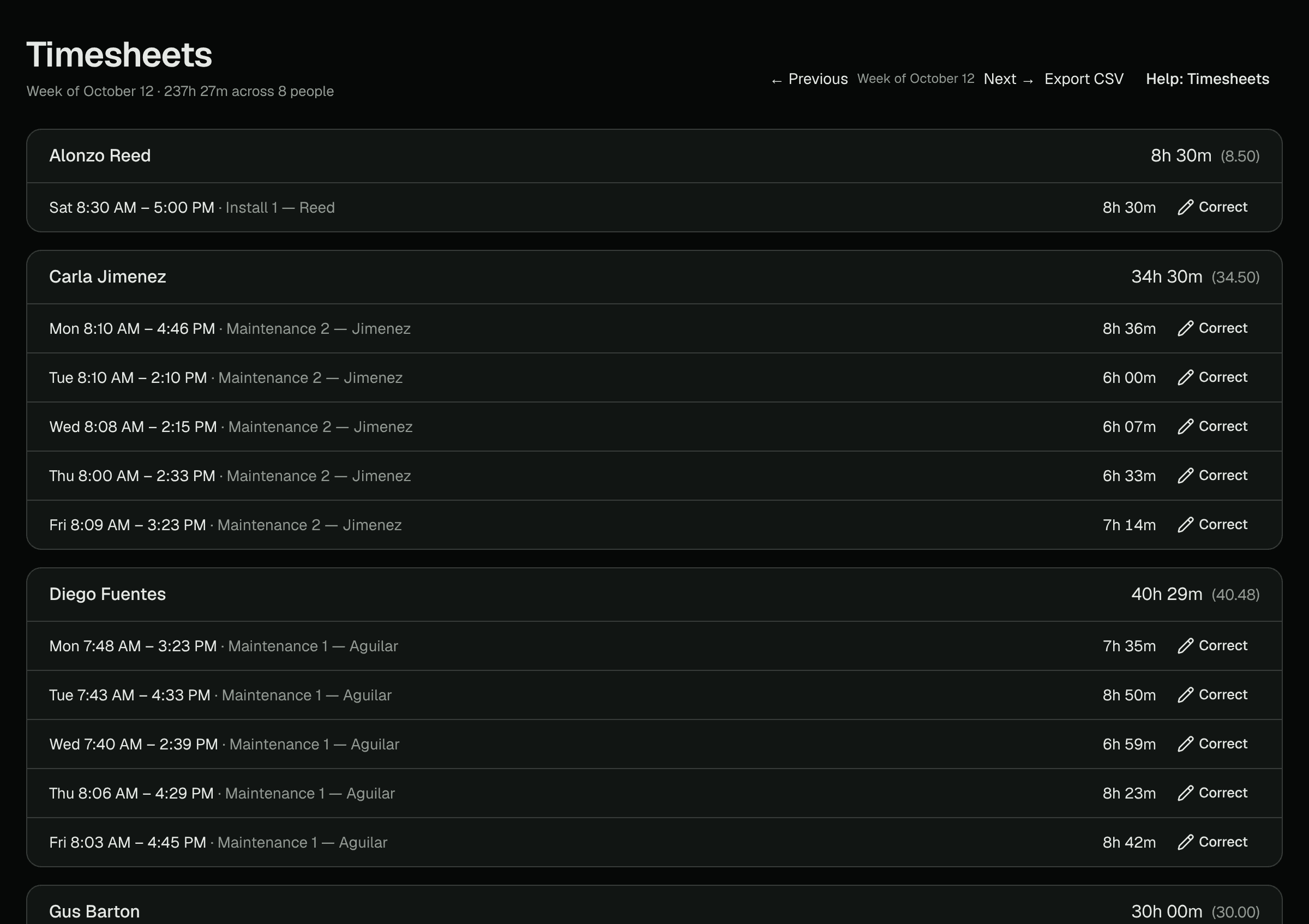Click the Carla Jimenez name header
This screenshot has width=1309, height=924.
point(107,277)
